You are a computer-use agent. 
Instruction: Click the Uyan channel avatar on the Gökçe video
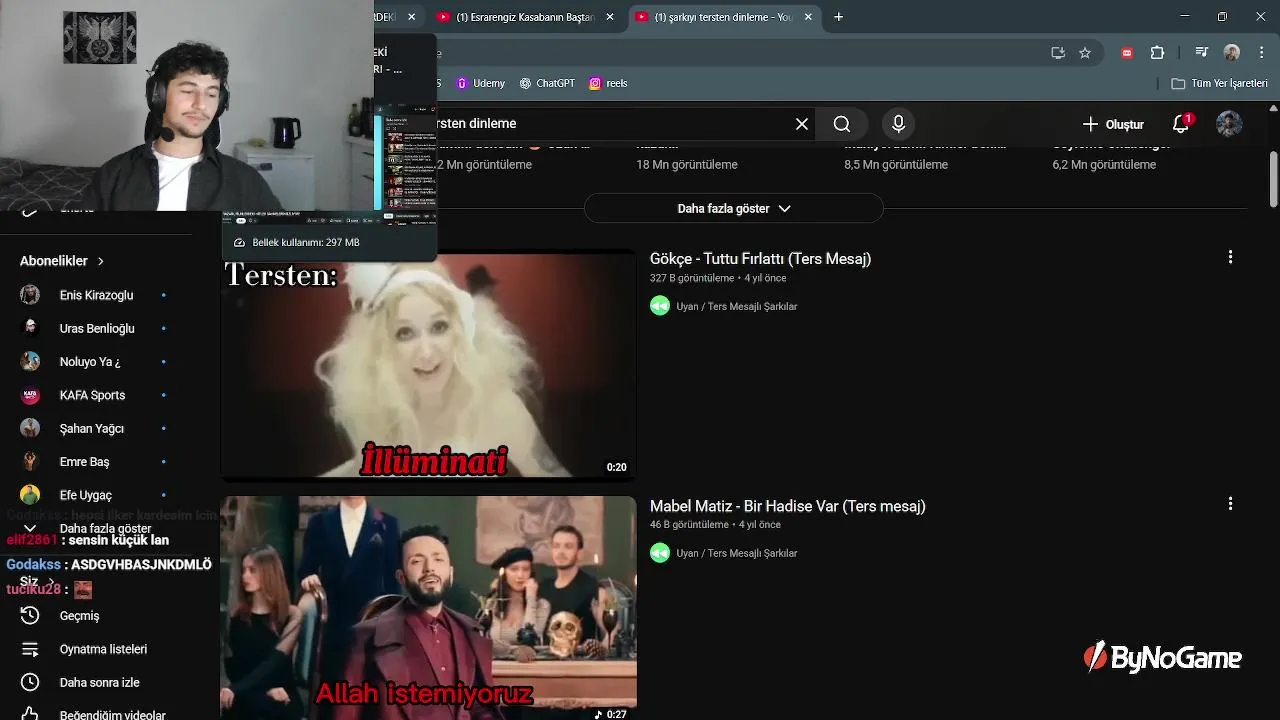click(660, 306)
